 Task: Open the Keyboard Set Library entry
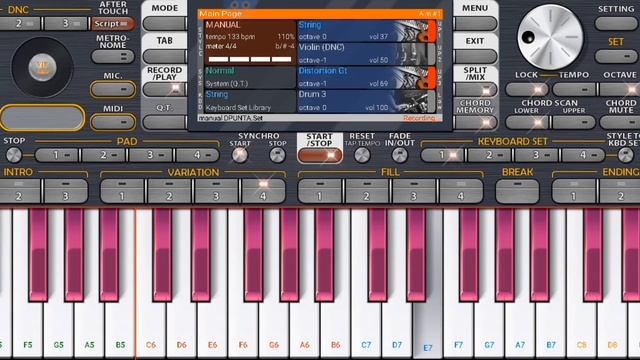[250, 101]
